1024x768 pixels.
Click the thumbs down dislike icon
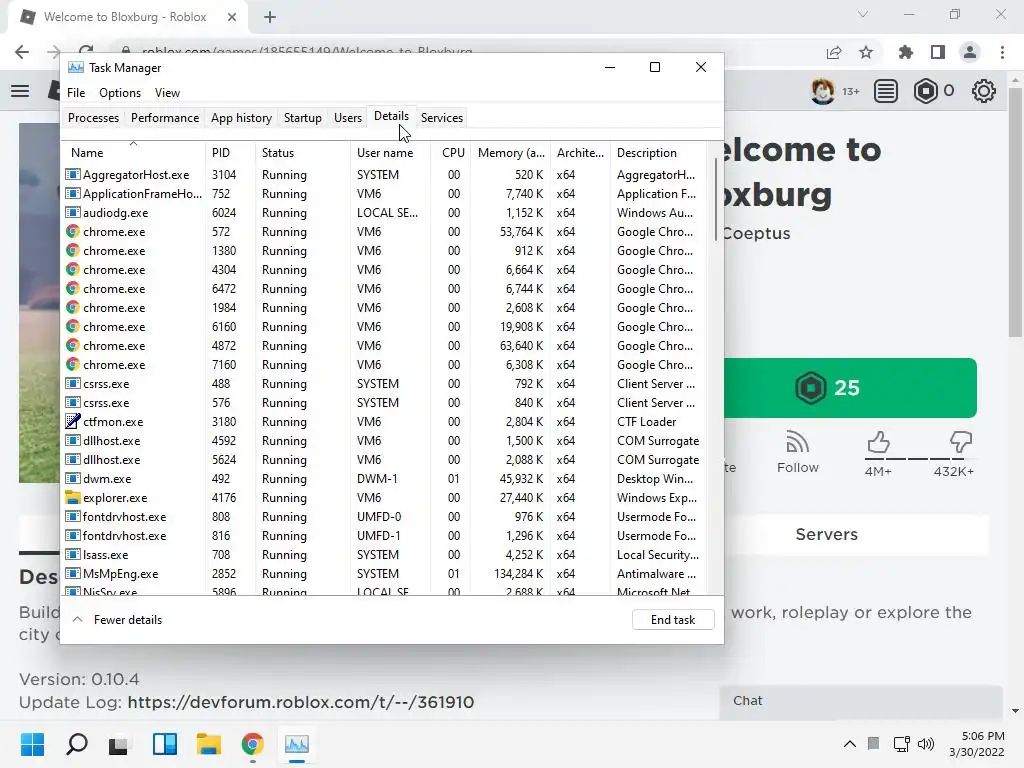click(x=961, y=443)
